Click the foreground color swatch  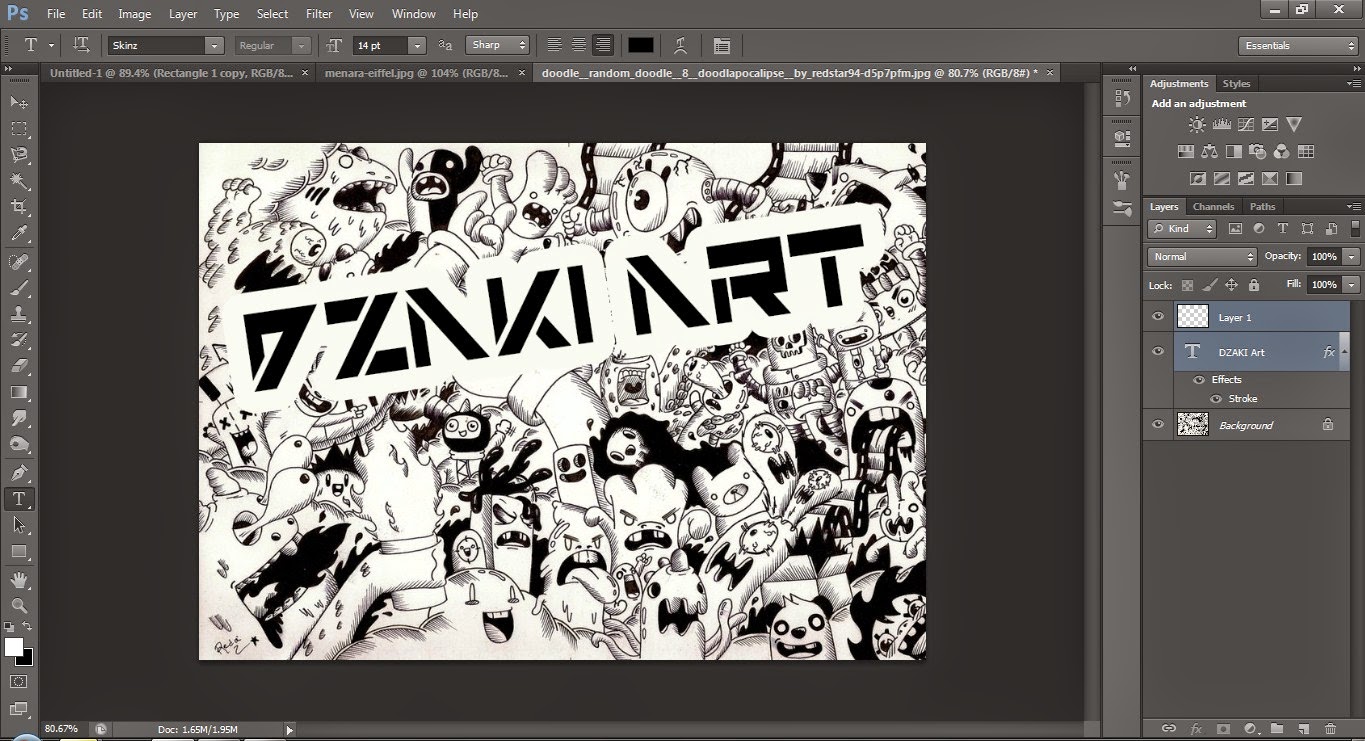coord(14,647)
